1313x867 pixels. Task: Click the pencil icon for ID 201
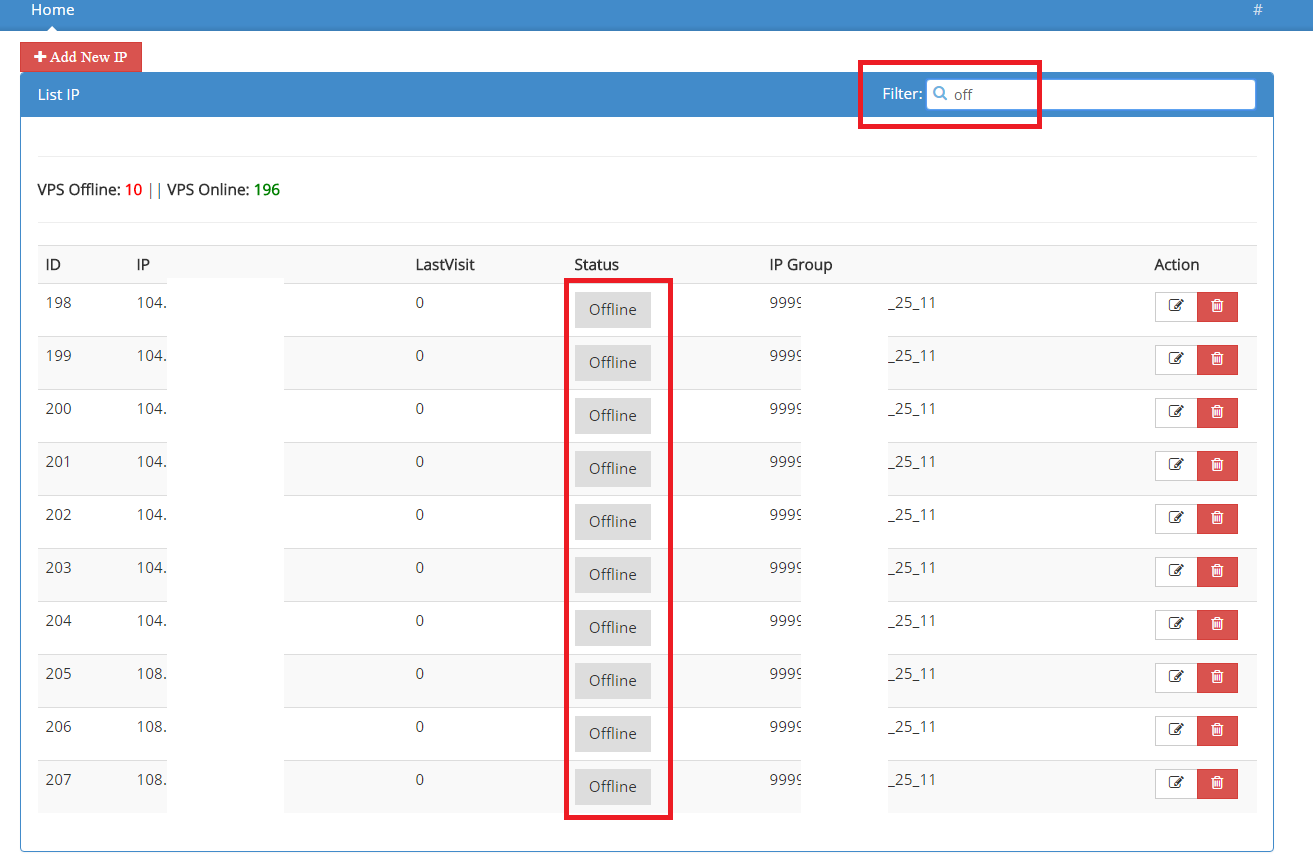[1176, 466]
